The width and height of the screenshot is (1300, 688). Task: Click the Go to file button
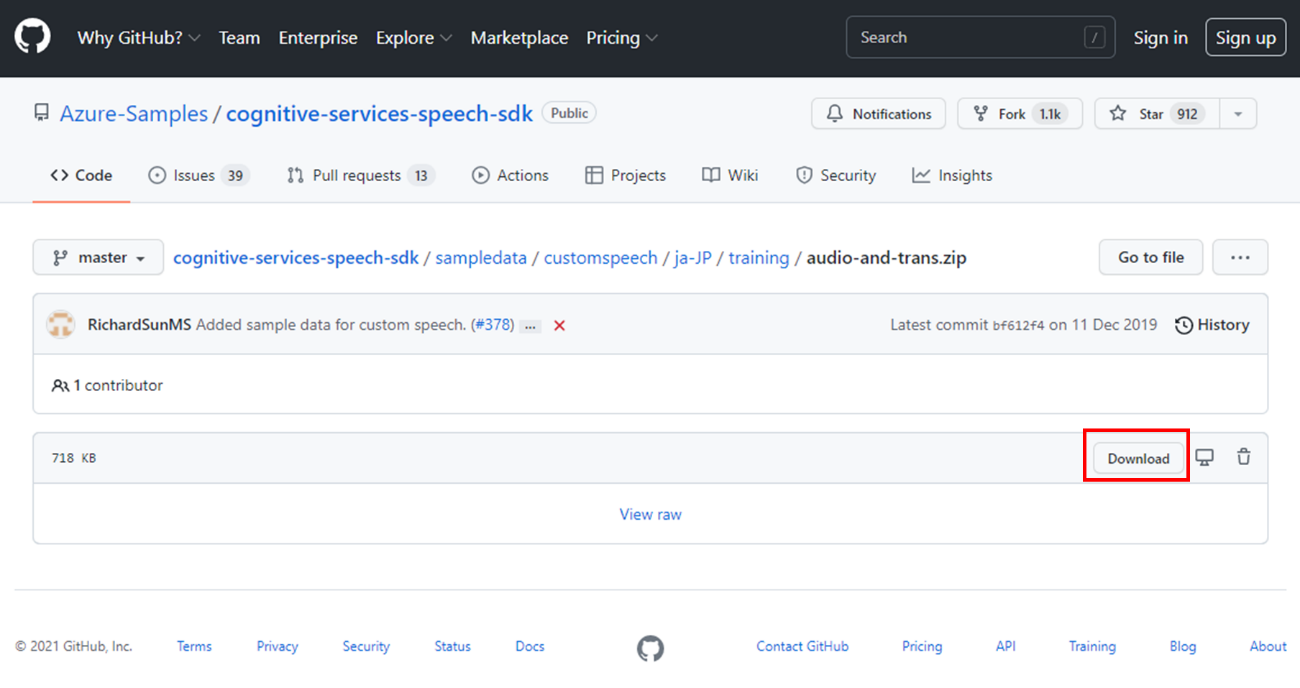(x=1151, y=257)
